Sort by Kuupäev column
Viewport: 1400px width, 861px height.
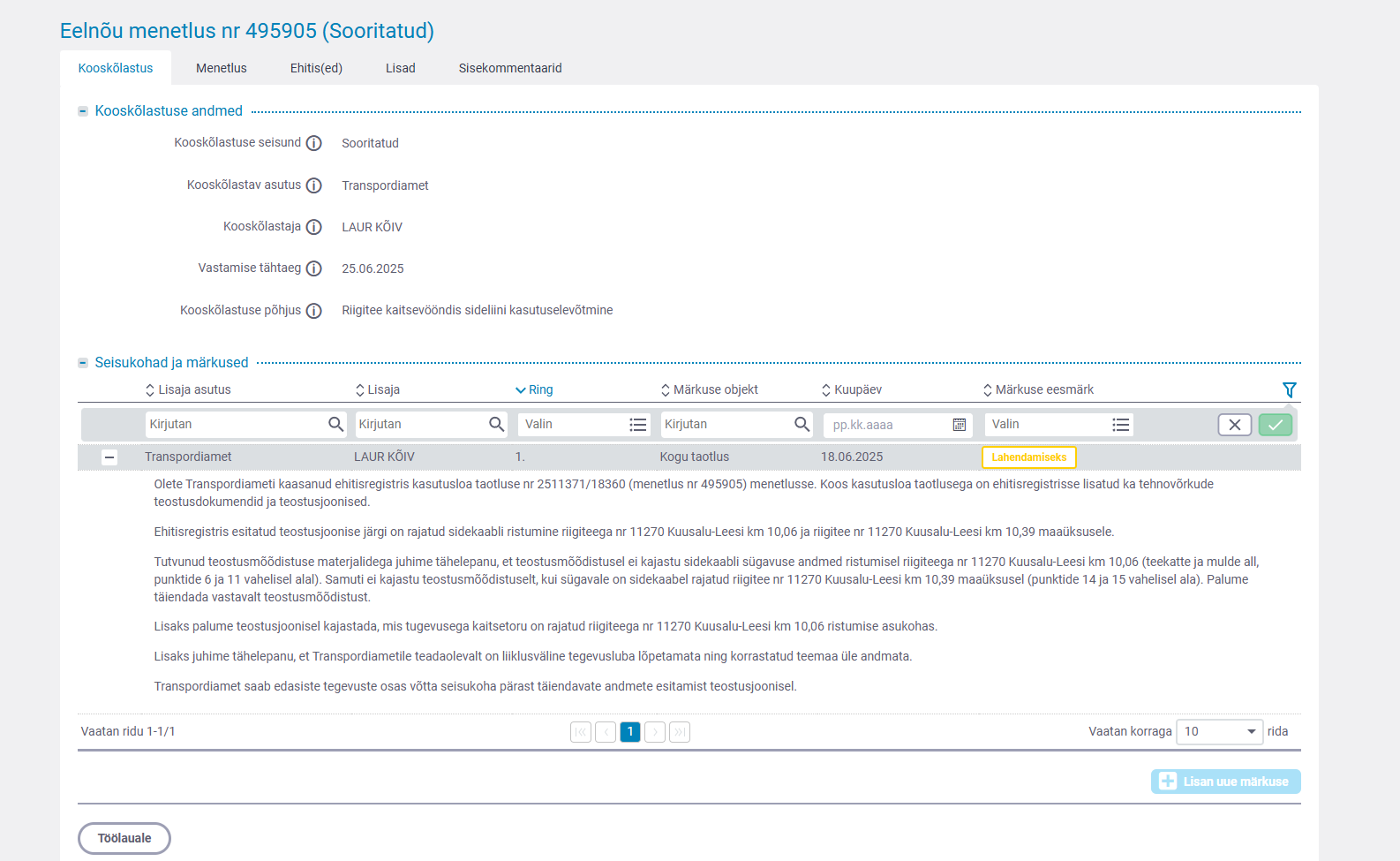852,389
